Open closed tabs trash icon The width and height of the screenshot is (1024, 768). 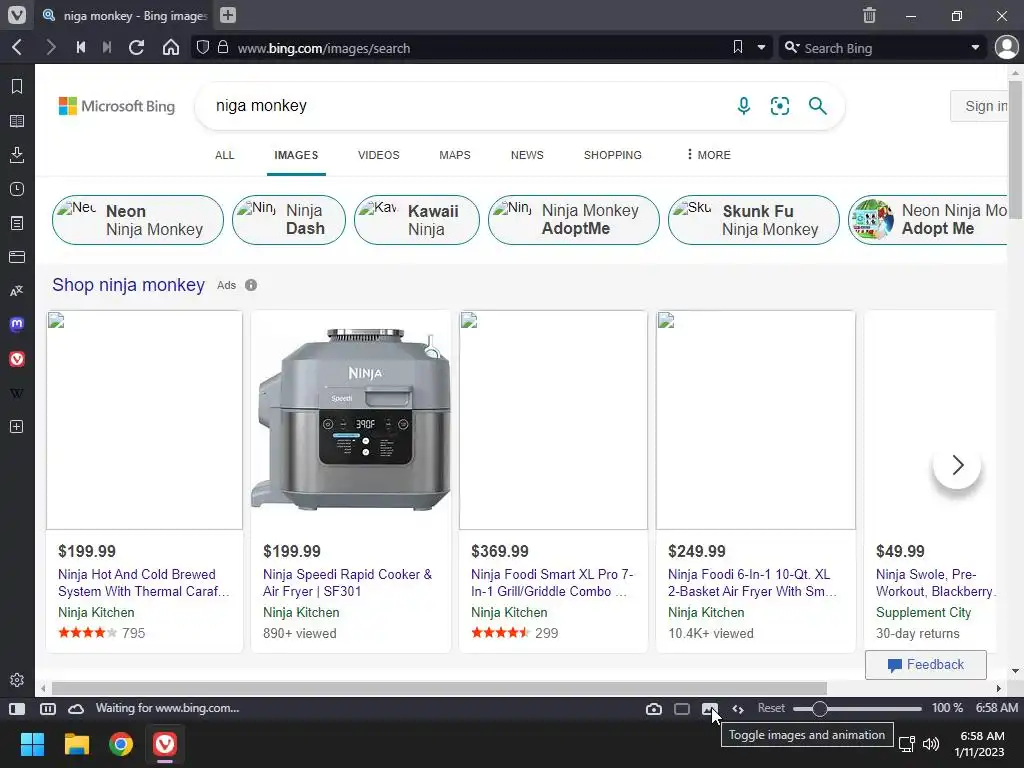(x=869, y=15)
